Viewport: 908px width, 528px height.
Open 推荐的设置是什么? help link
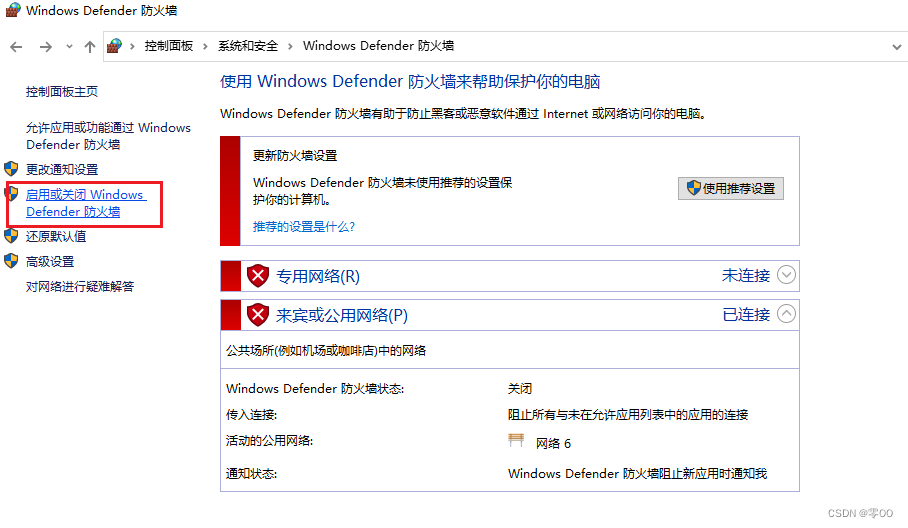[x=304, y=226]
